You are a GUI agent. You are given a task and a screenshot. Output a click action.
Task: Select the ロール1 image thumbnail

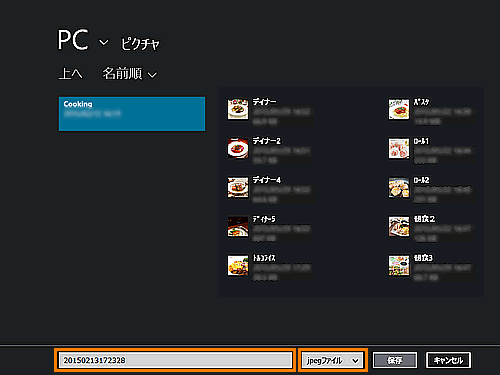click(399, 148)
